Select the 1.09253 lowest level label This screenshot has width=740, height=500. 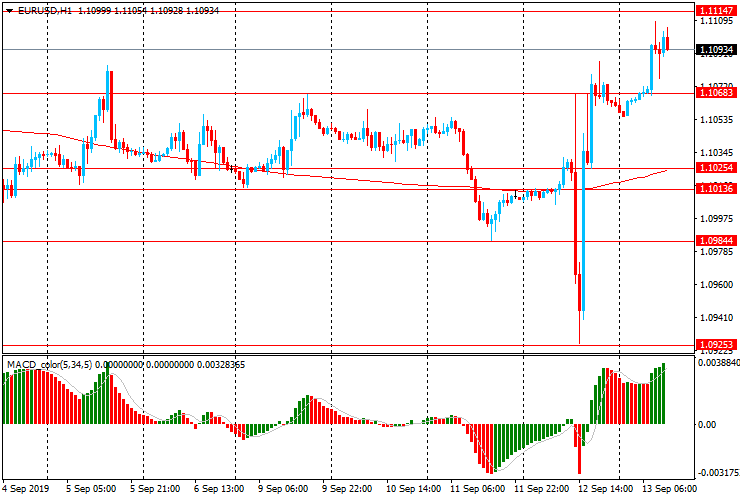pyautogui.click(x=715, y=345)
